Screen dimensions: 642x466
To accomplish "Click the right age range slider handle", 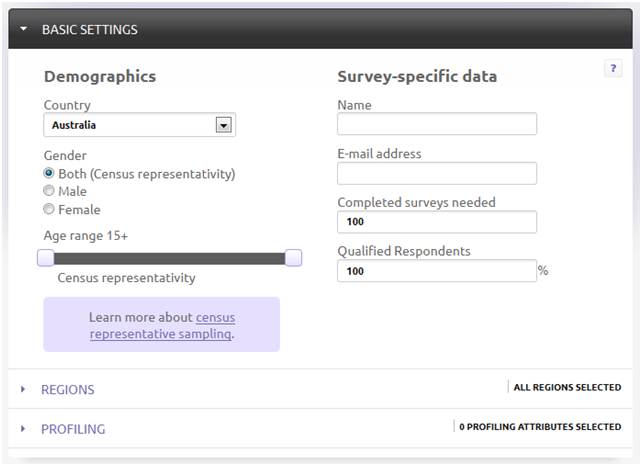I will click(293, 258).
